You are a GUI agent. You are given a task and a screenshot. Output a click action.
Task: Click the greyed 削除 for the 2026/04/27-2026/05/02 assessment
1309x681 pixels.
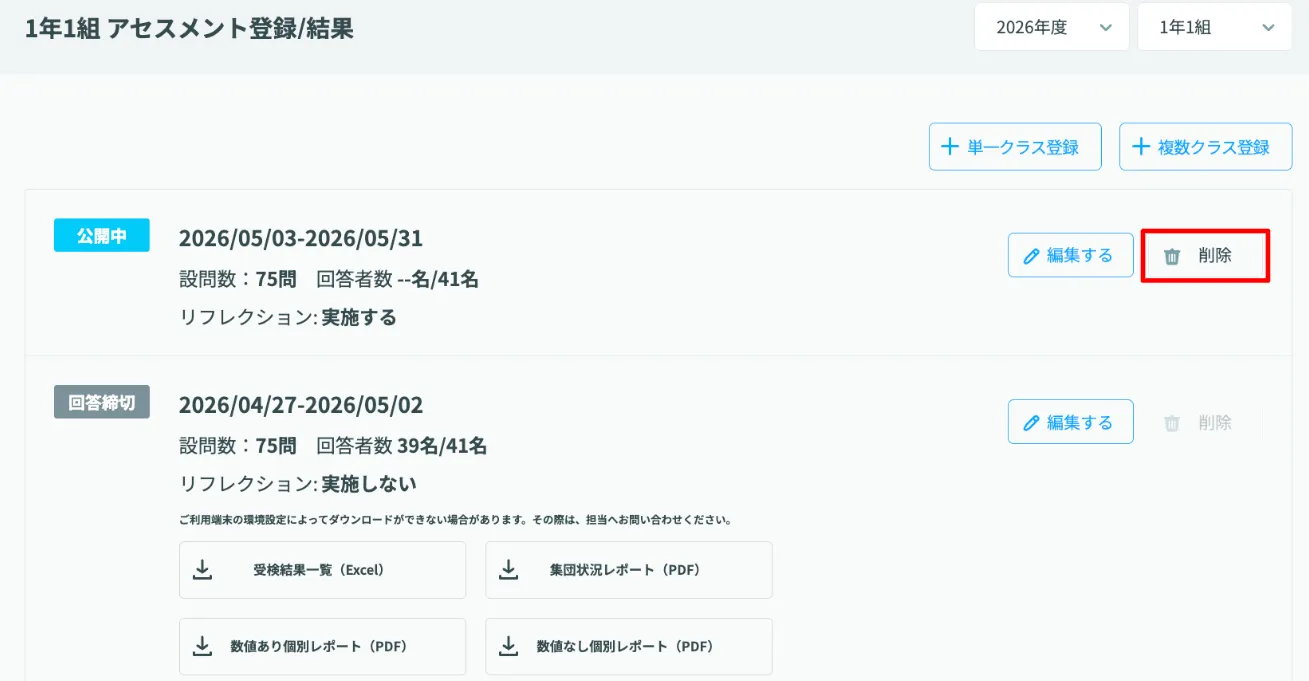1198,423
